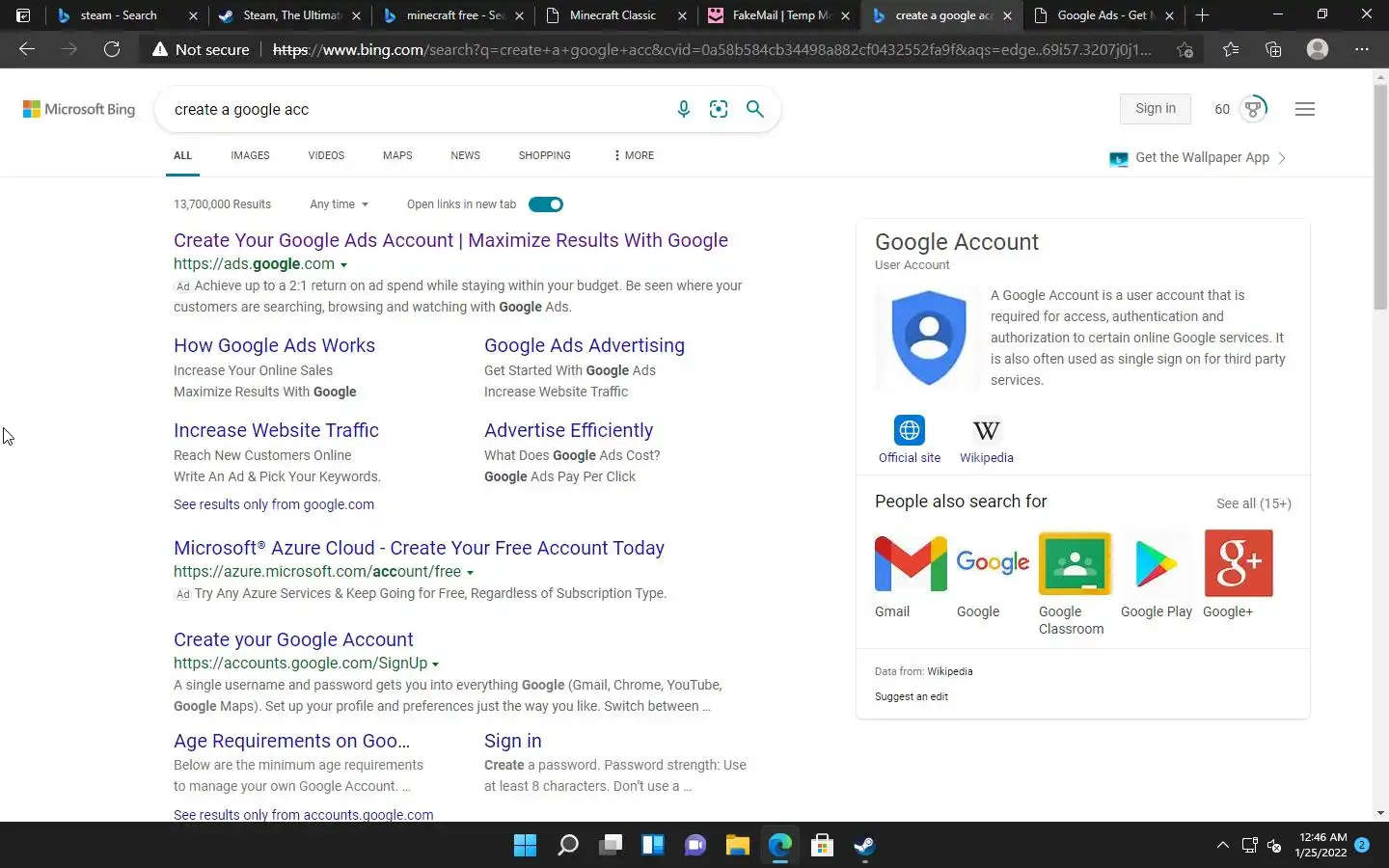Viewport: 1389px width, 868px height.
Task: Expand the Any time filter dropdown
Action: 339,204
